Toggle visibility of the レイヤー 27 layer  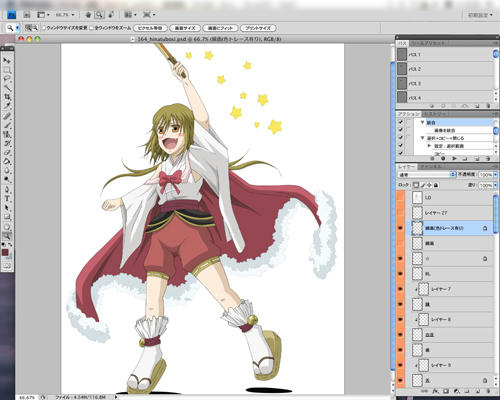pos(401,213)
